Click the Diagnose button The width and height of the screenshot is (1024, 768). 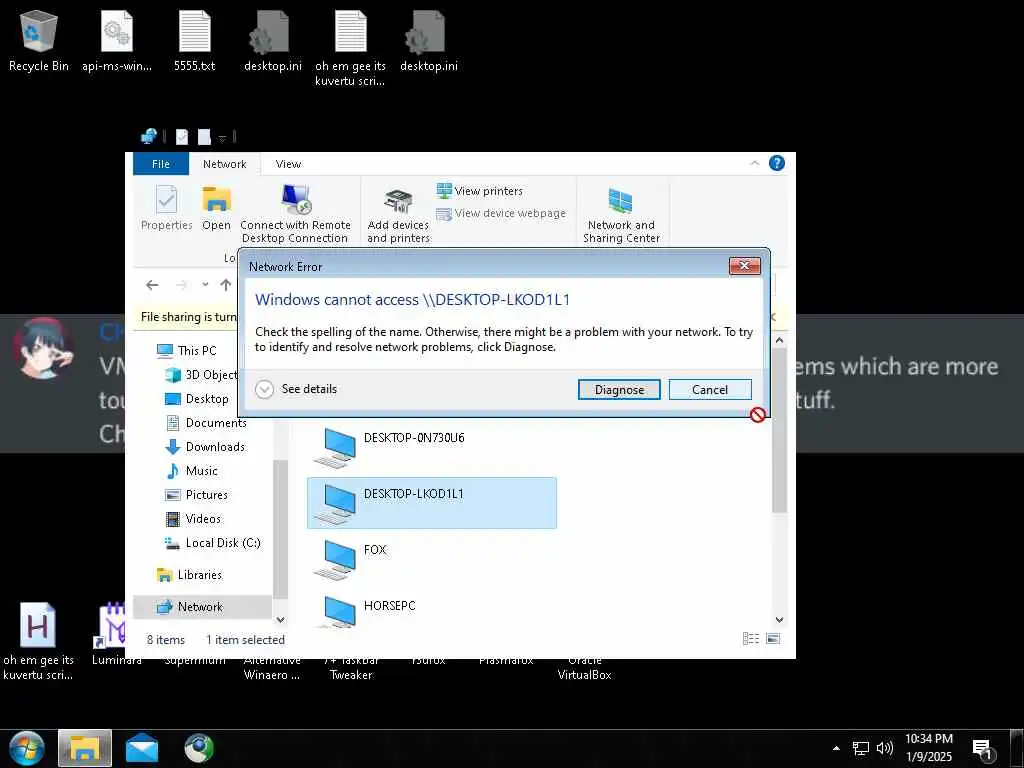coord(619,389)
